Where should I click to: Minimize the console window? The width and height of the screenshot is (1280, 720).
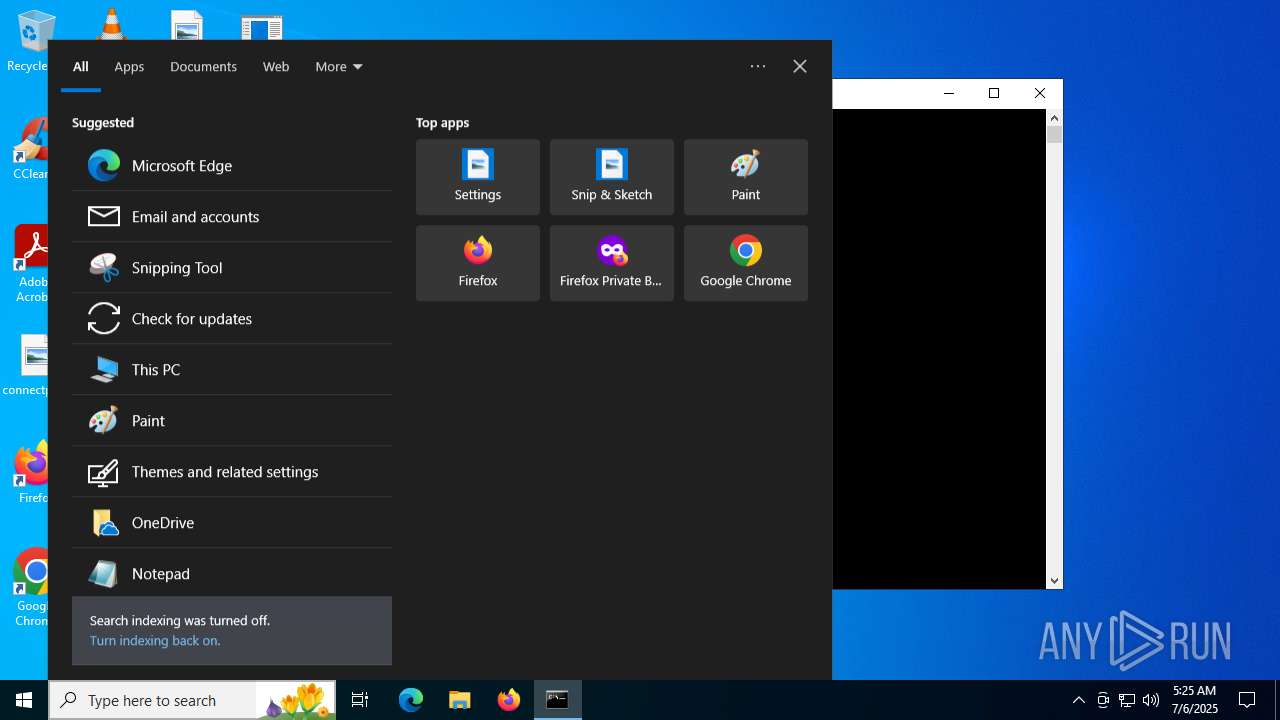(949, 93)
